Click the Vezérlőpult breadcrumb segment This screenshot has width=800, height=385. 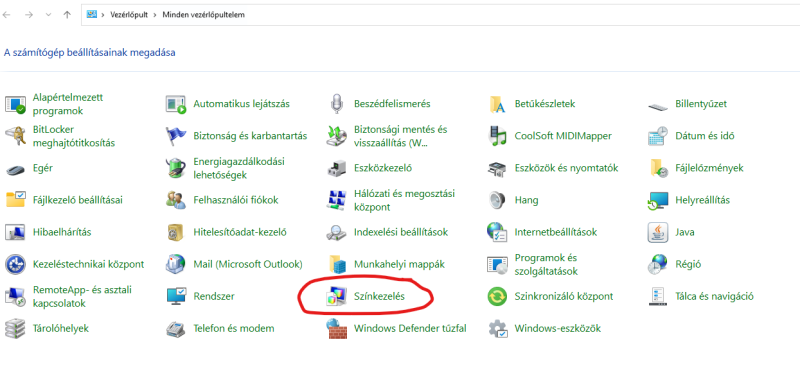pos(129,15)
